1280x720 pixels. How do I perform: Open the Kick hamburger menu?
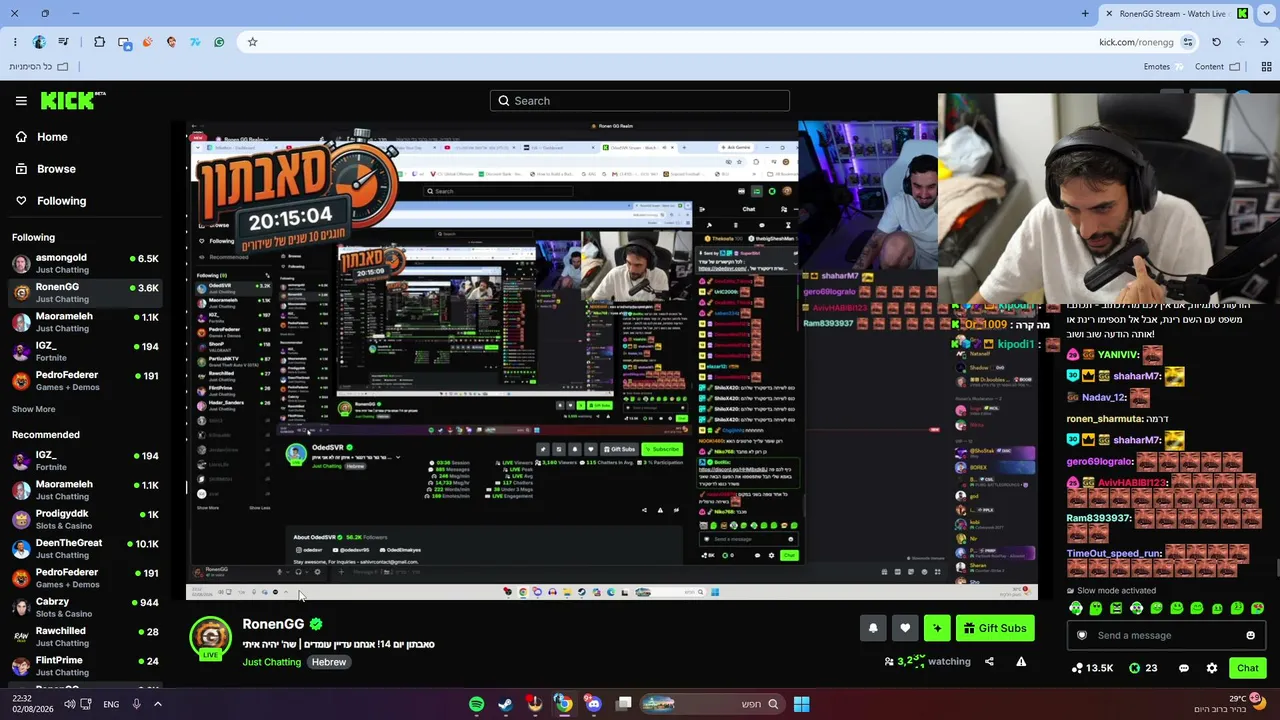[21, 101]
